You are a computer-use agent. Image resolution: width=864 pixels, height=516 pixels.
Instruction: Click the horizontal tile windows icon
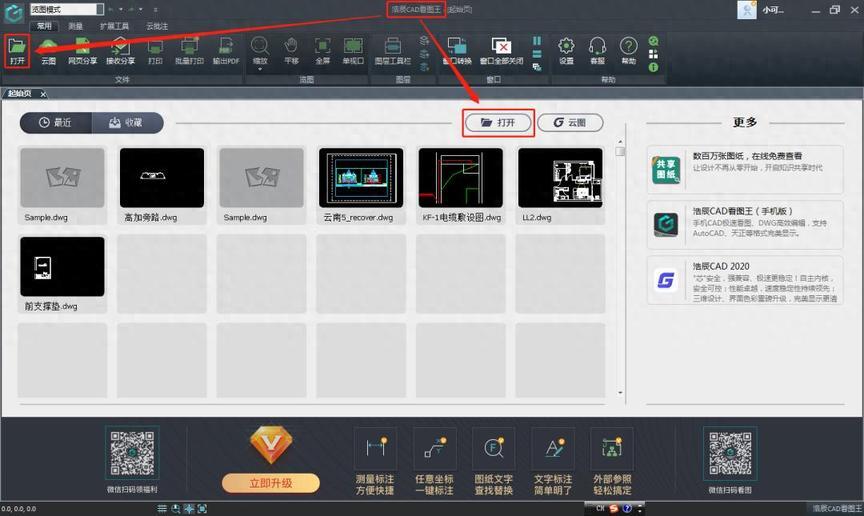coord(537,54)
